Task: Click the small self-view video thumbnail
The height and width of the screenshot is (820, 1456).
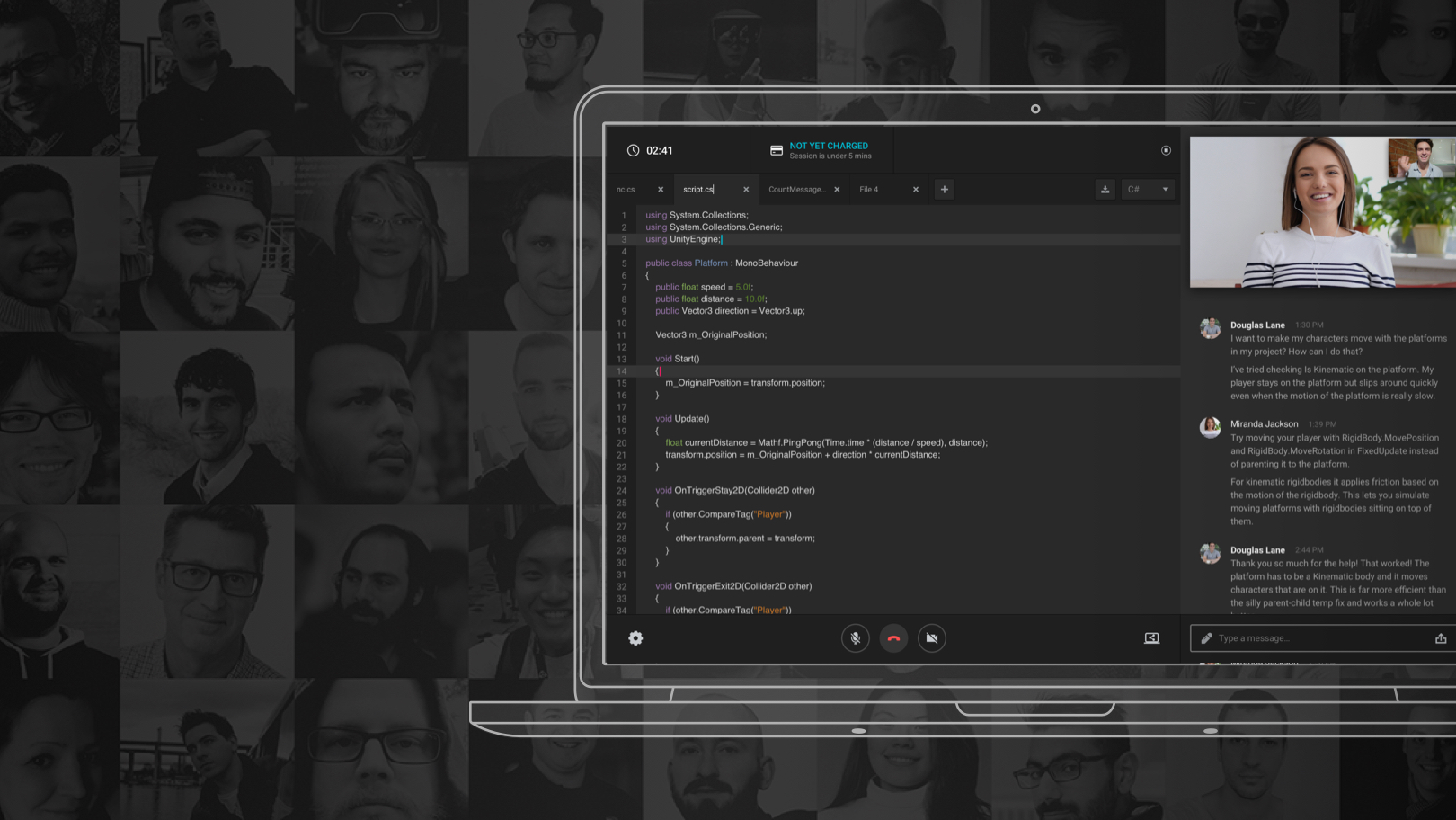Action: point(1420,158)
